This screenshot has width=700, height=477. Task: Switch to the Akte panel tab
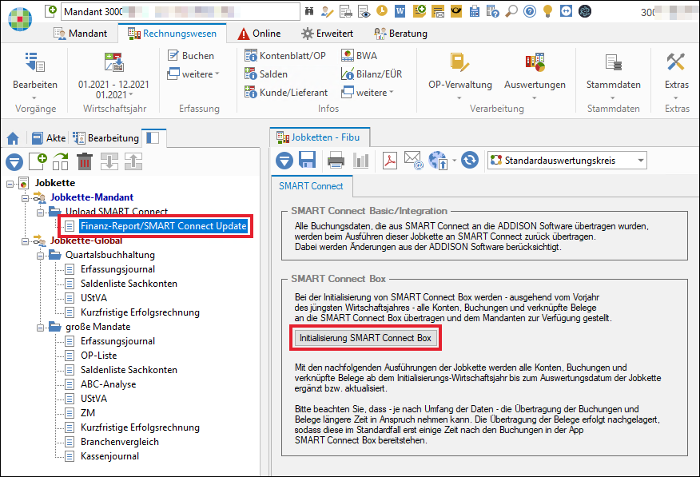[x=49, y=138]
